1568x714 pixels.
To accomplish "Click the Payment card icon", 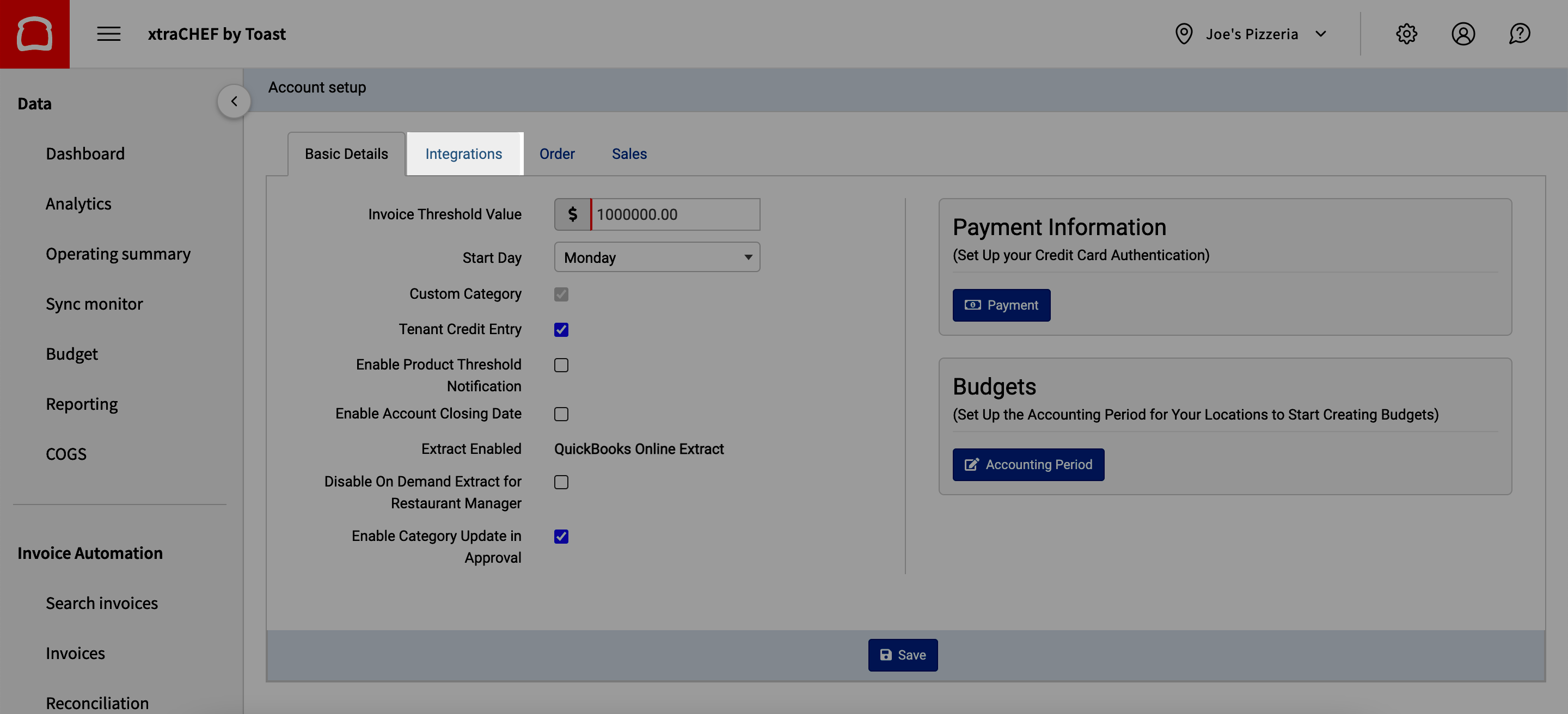I will point(973,305).
